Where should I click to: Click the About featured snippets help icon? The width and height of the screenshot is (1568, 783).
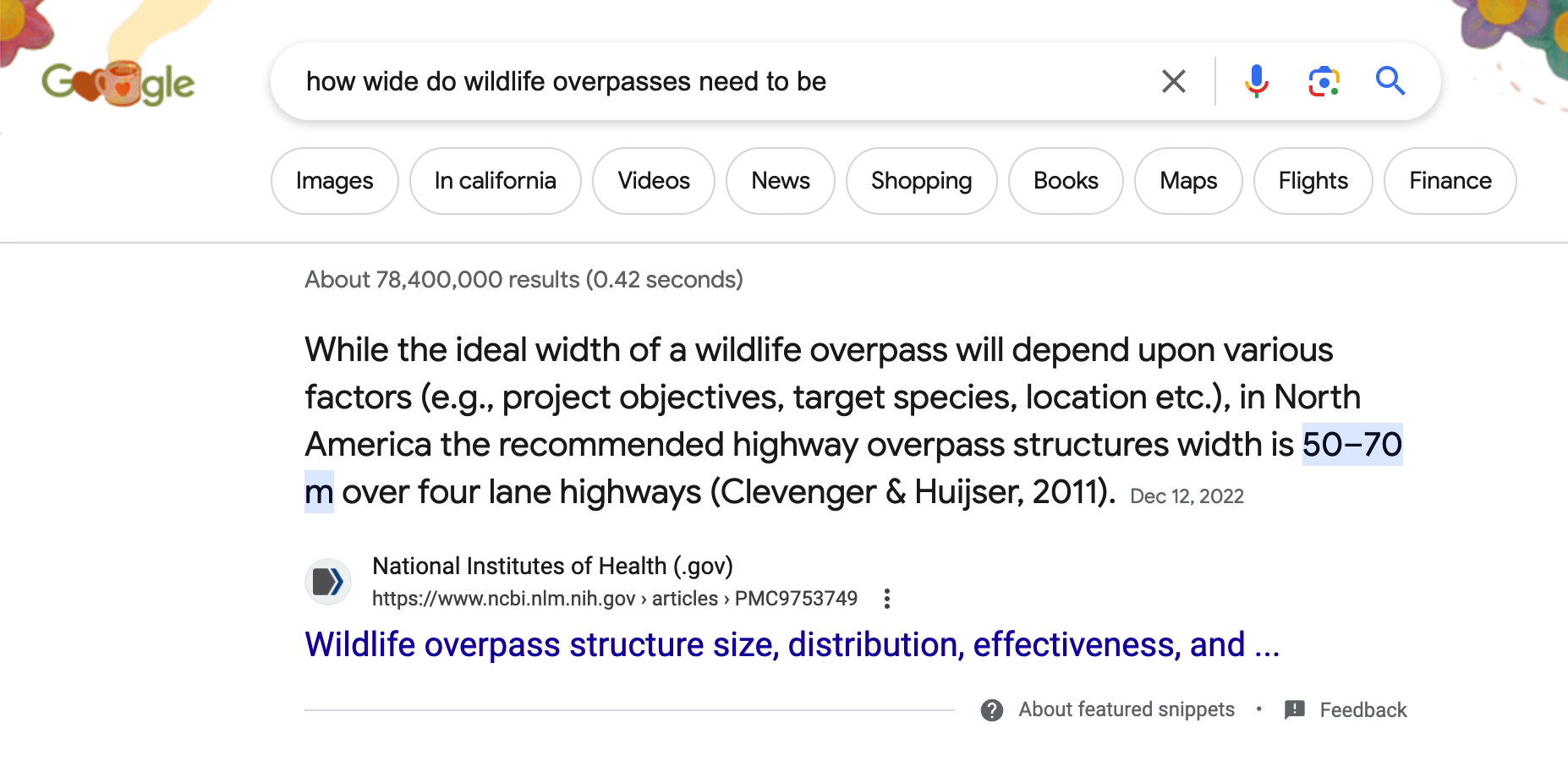[x=992, y=710]
